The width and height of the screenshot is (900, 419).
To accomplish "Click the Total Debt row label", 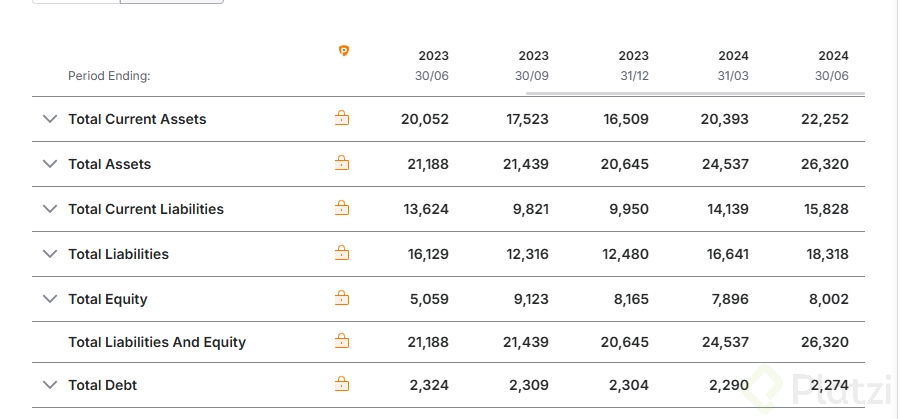I will (103, 385).
